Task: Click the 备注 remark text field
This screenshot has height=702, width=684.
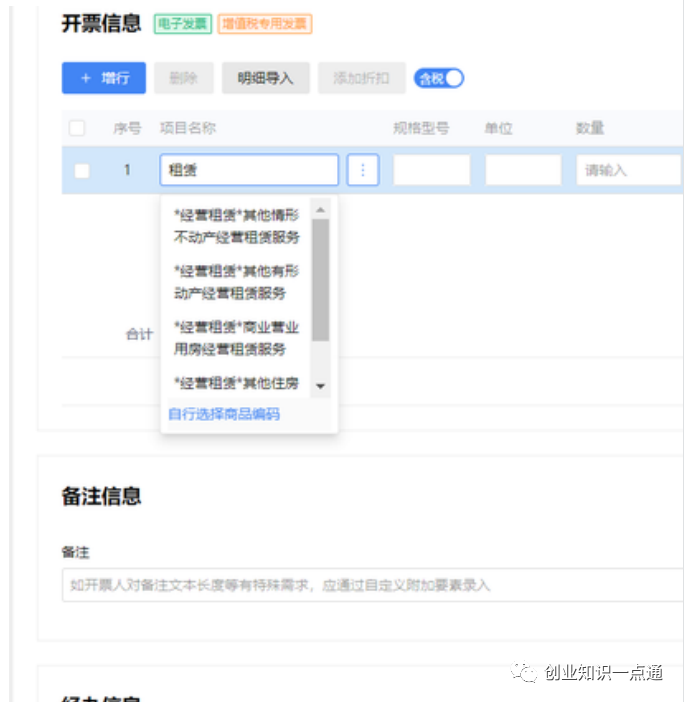Action: tap(372, 585)
